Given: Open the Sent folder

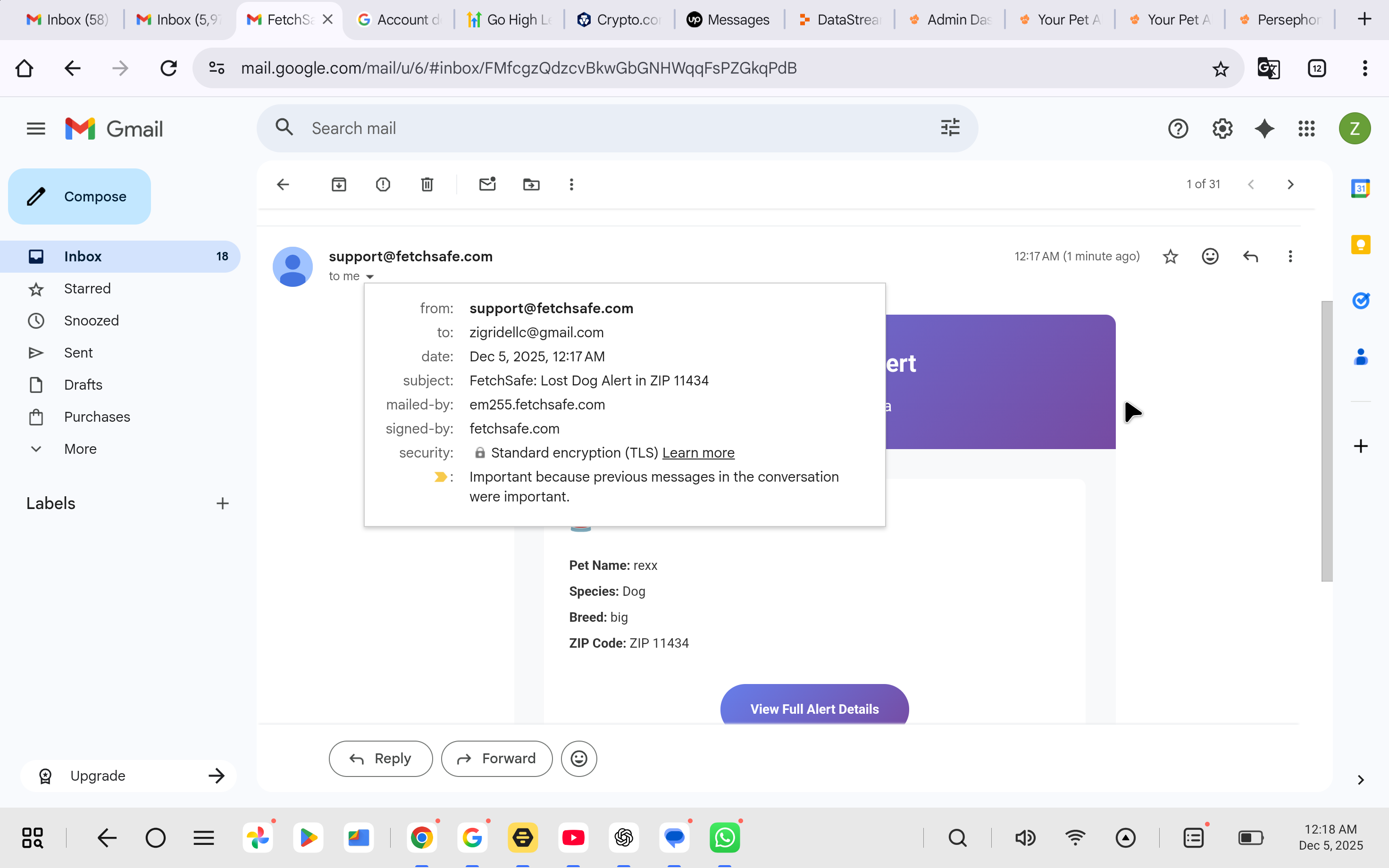Looking at the screenshot, I should pyautogui.click(x=78, y=352).
